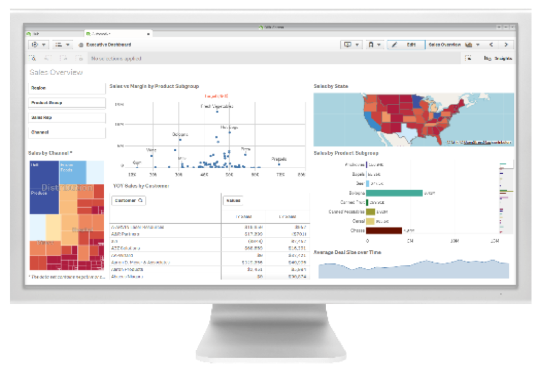Close the open app tab

(148, 34)
